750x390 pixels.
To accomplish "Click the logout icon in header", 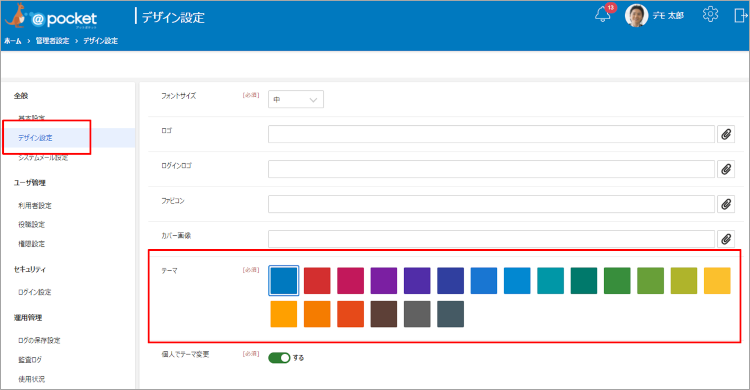I will coord(740,15).
